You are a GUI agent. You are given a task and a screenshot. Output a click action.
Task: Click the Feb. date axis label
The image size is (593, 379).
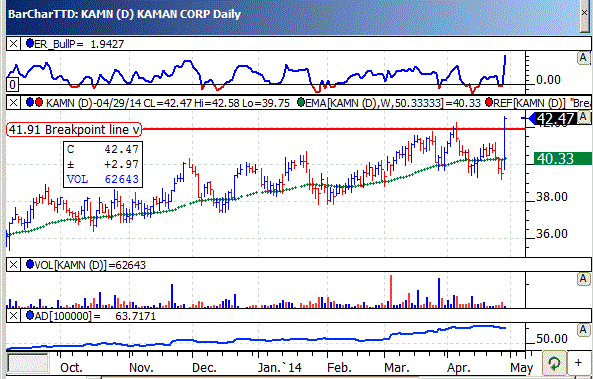[340, 368]
